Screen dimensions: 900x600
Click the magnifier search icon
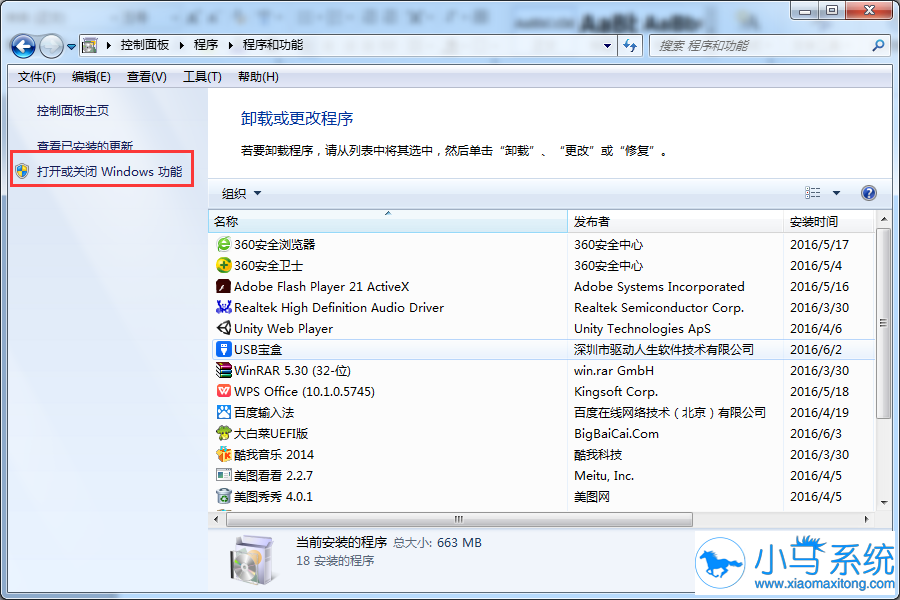tap(878, 45)
